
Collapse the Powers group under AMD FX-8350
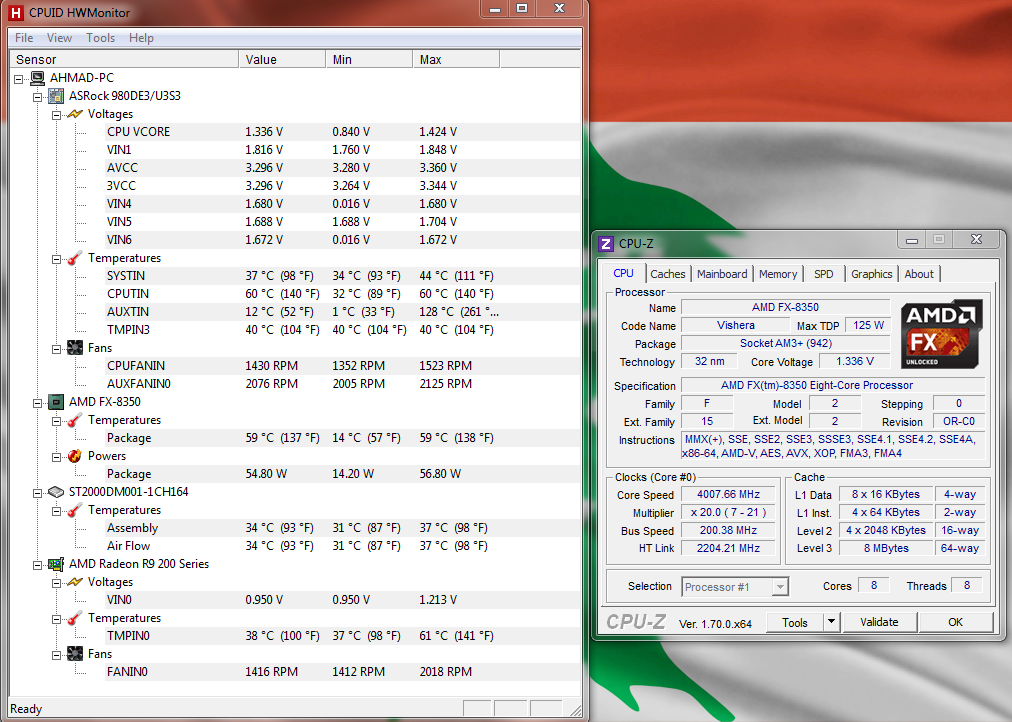click(56, 457)
